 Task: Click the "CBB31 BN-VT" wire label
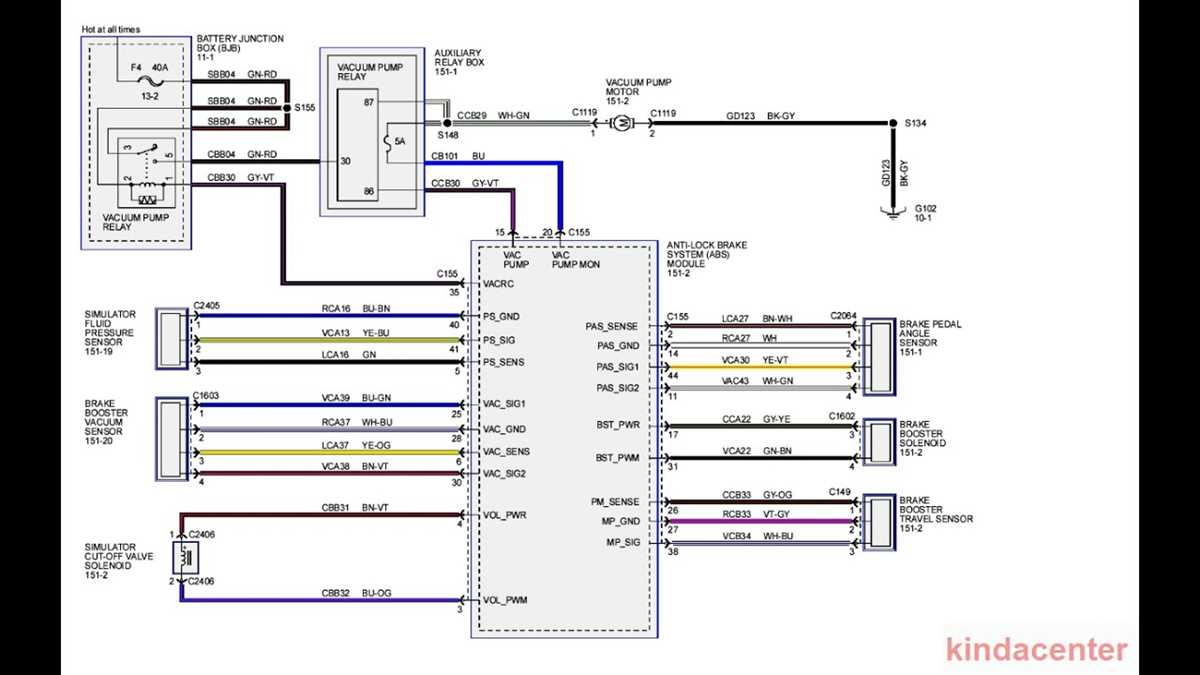pyautogui.click(x=355, y=508)
